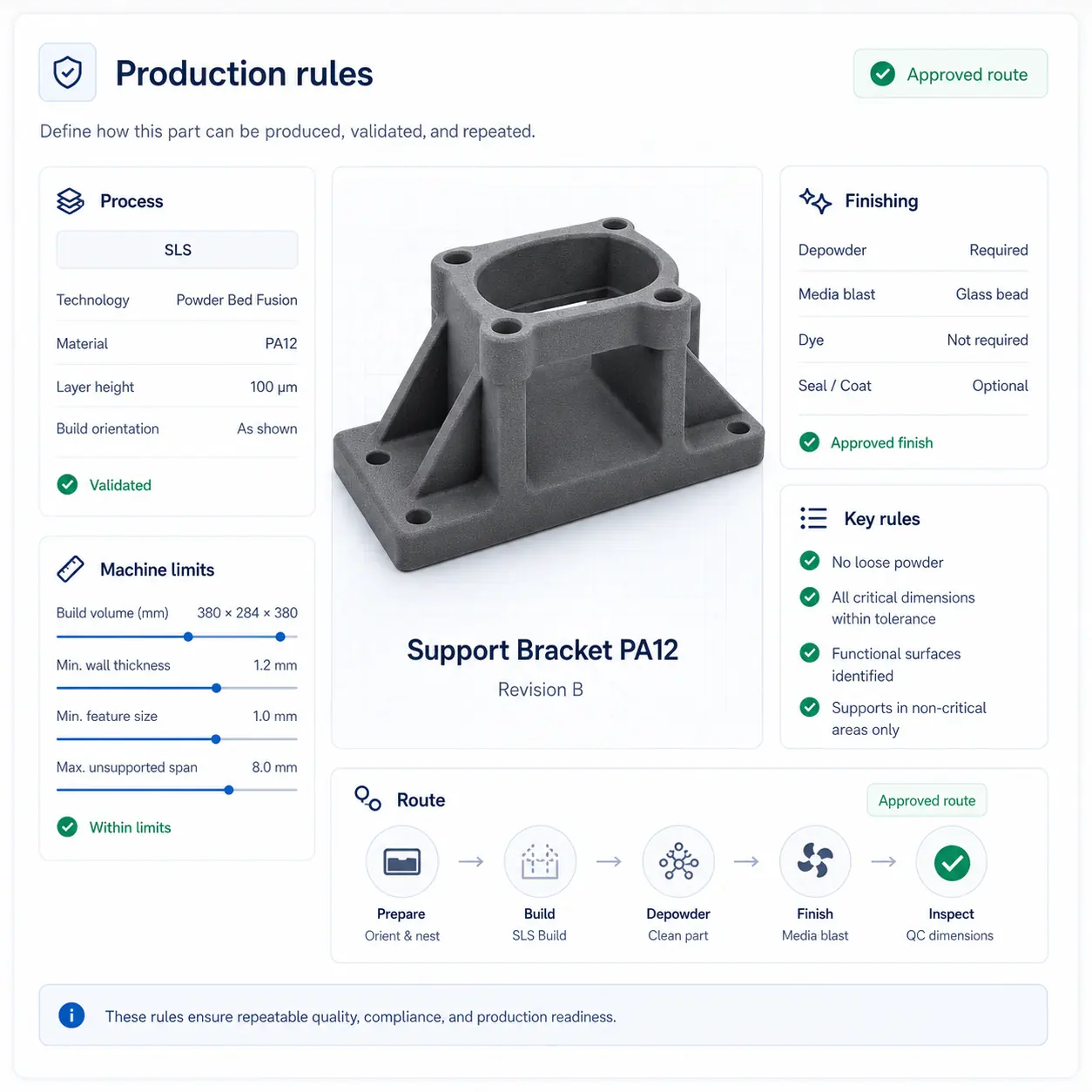
Task: Adjust the Max. unsupported span slider
Action: pyautogui.click(x=177, y=790)
